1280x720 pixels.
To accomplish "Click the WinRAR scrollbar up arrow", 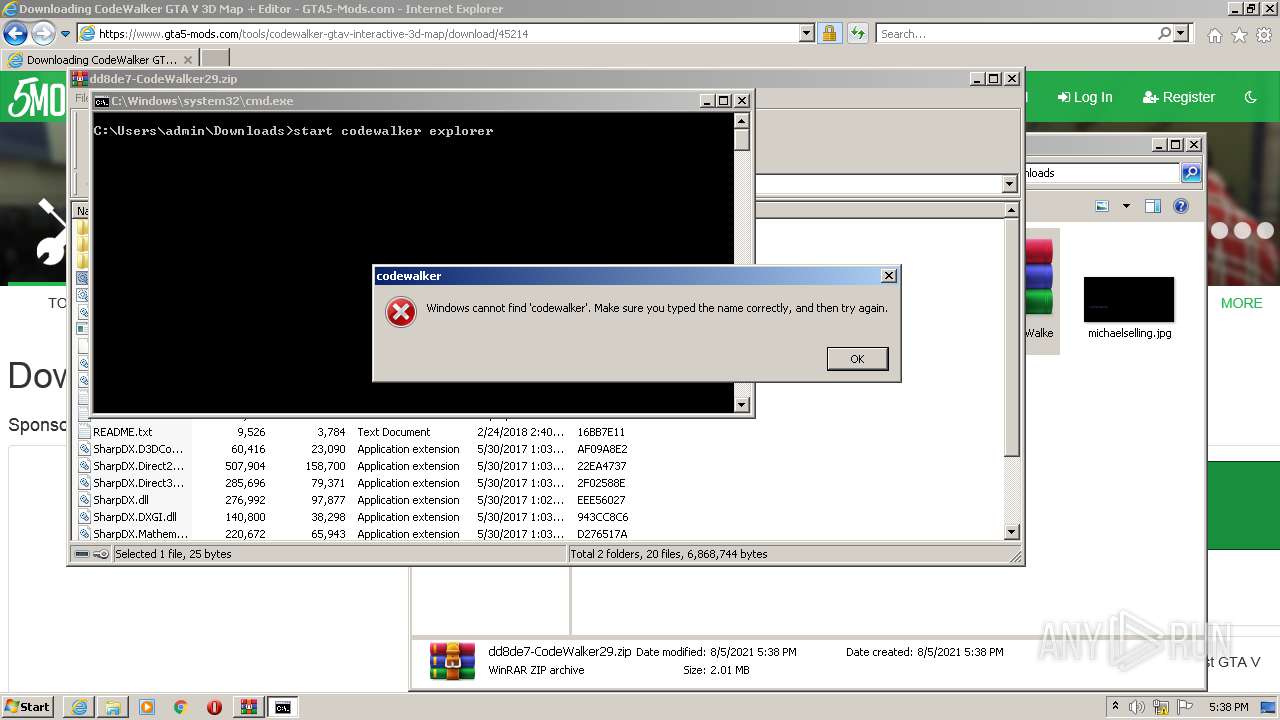I will click(1011, 210).
